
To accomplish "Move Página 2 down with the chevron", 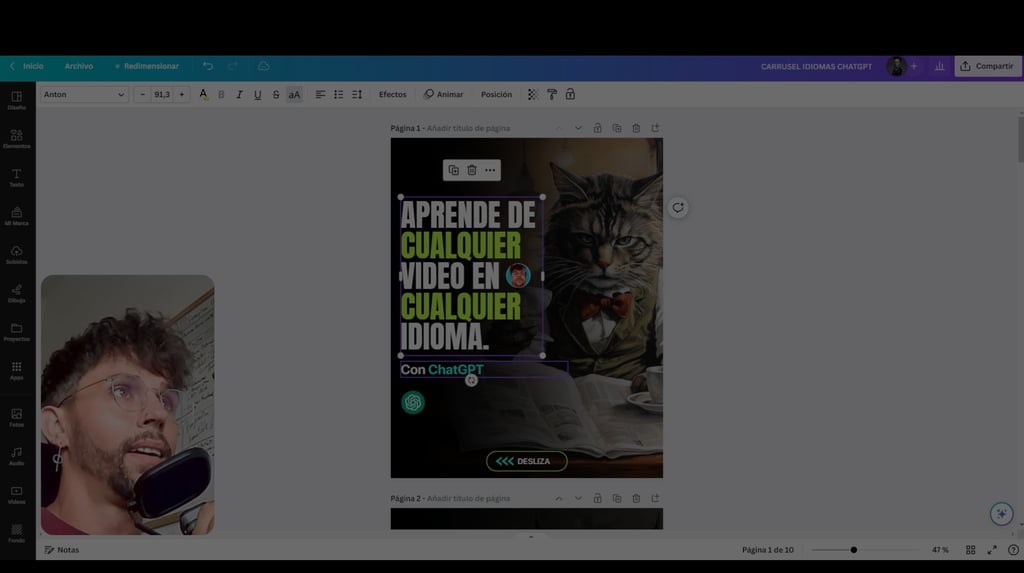I will pyautogui.click(x=578, y=499).
